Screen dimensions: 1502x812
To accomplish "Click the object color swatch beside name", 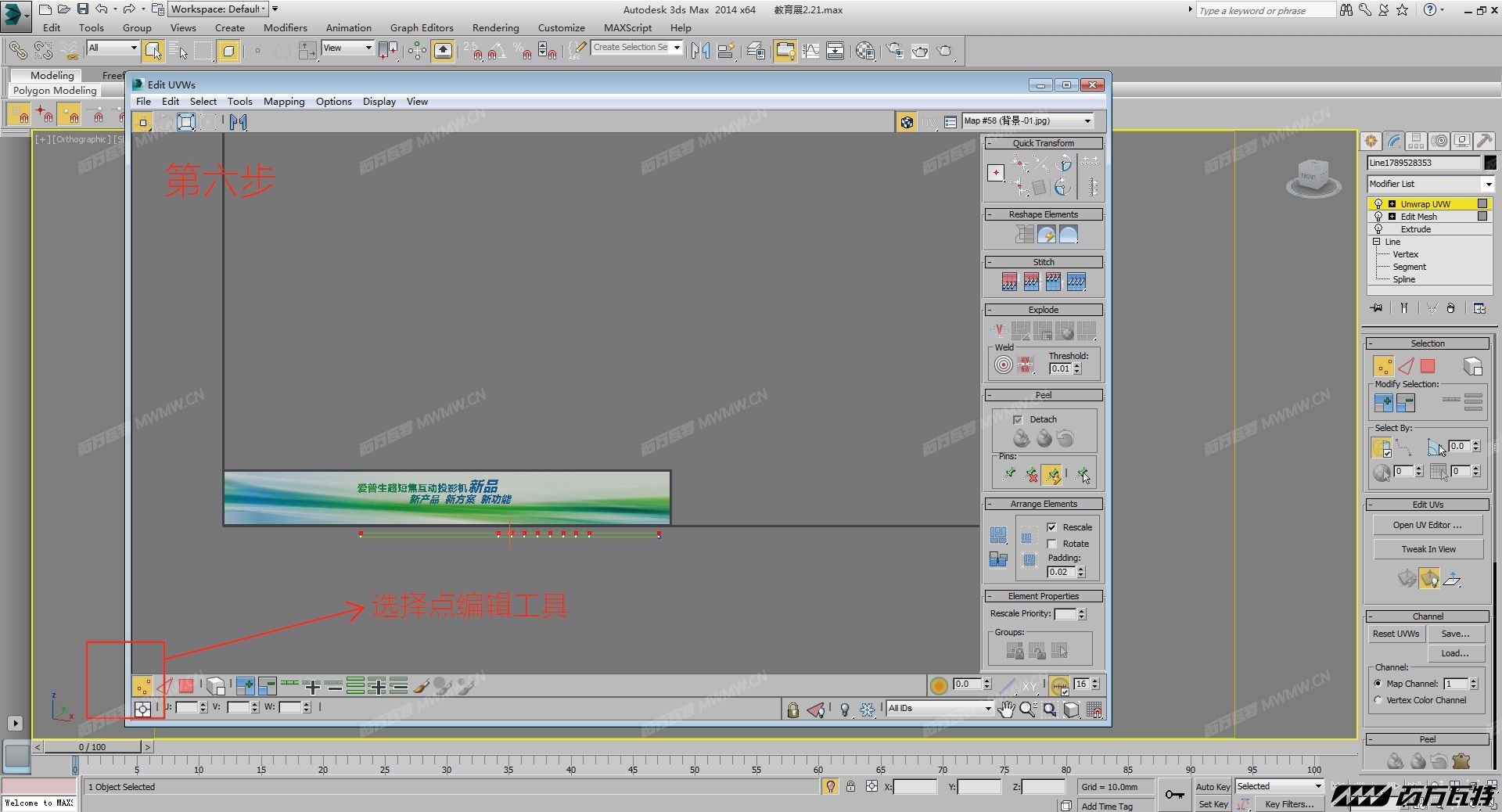I will [x=1489, y=163].
